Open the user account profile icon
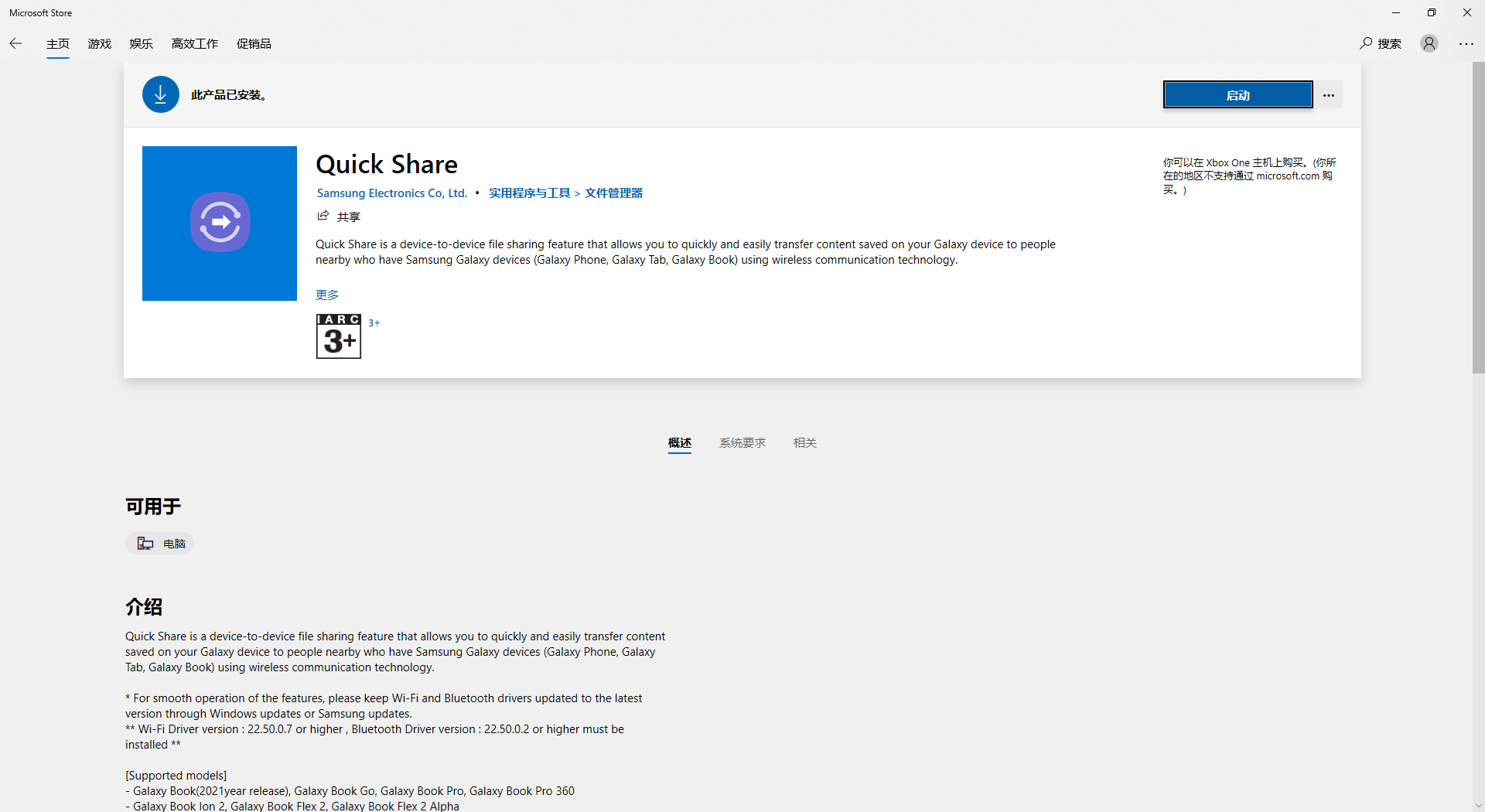The width and height of the screenshot is (1485, 812). 1429,43
